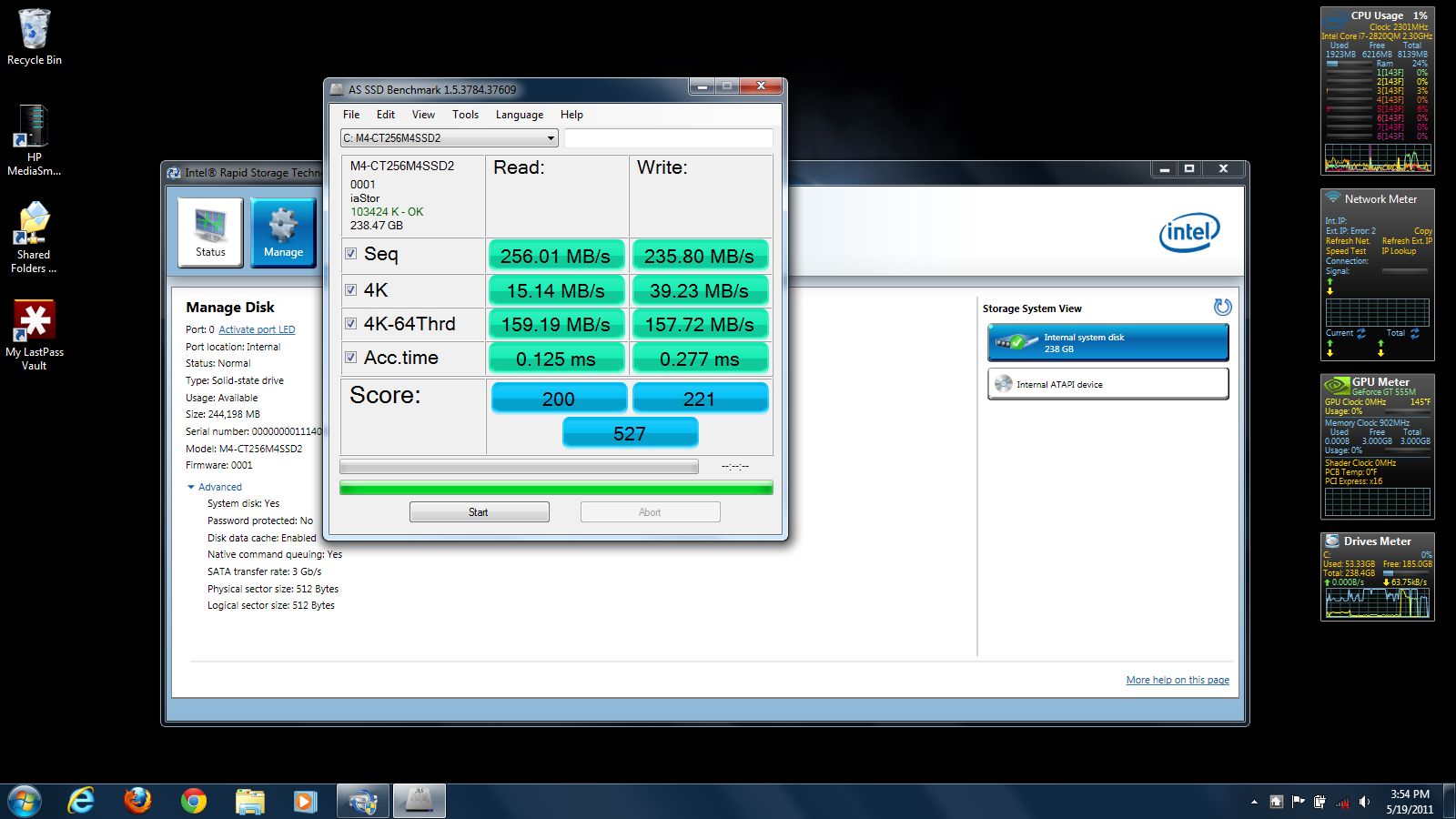Click the Intel logo in Rapid Storage window
Image resolution: width=1456 pixels, height=819 pixels.
click(1188, 233)
